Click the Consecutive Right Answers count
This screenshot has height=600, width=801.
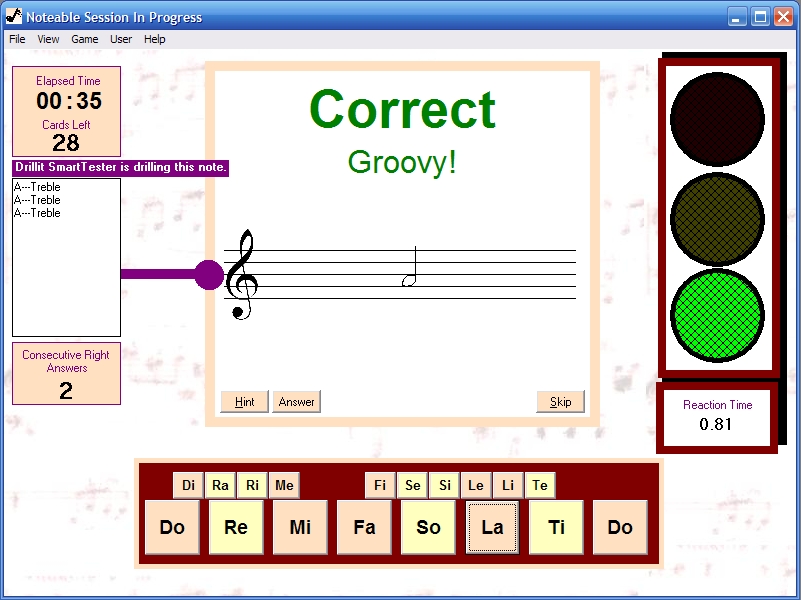click(x=66, y=391)
